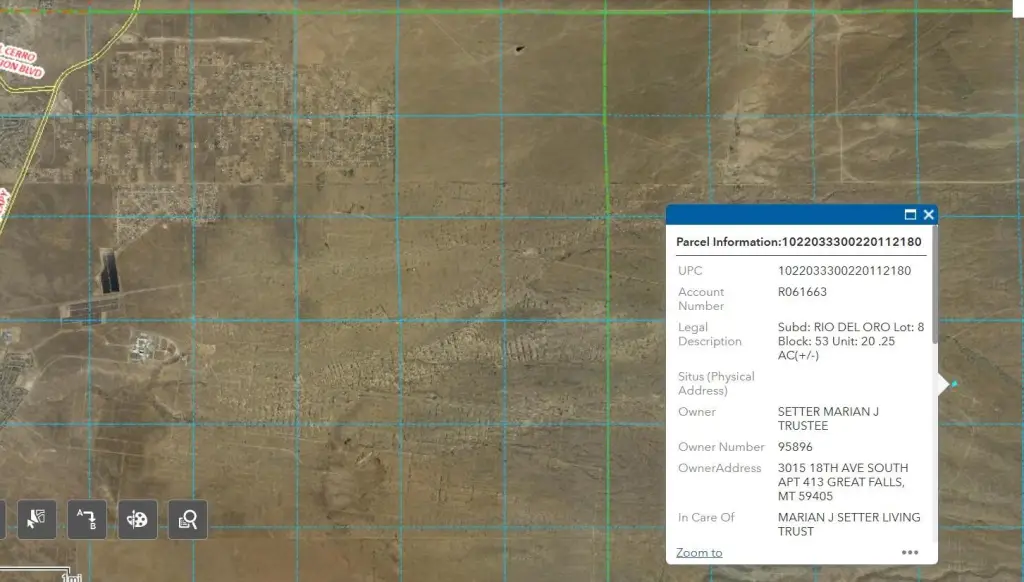Click the Zoom to link

tap(699, 553)
